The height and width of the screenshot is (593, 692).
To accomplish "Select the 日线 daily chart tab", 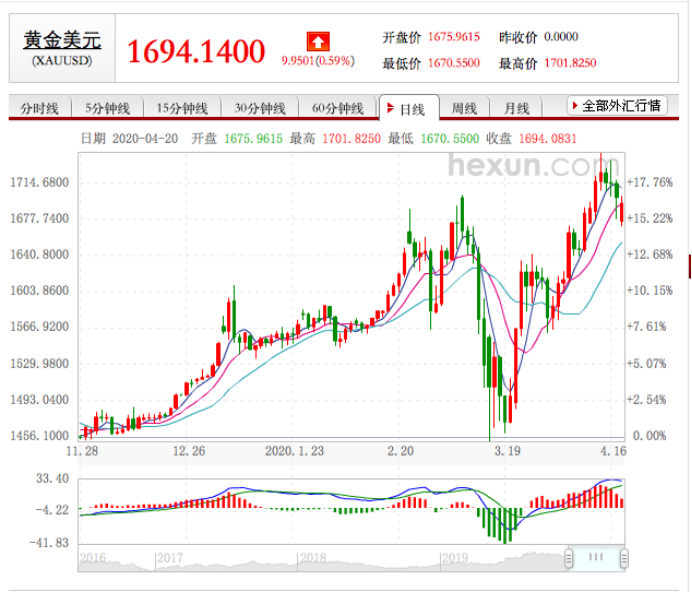I will coord(409,108).
